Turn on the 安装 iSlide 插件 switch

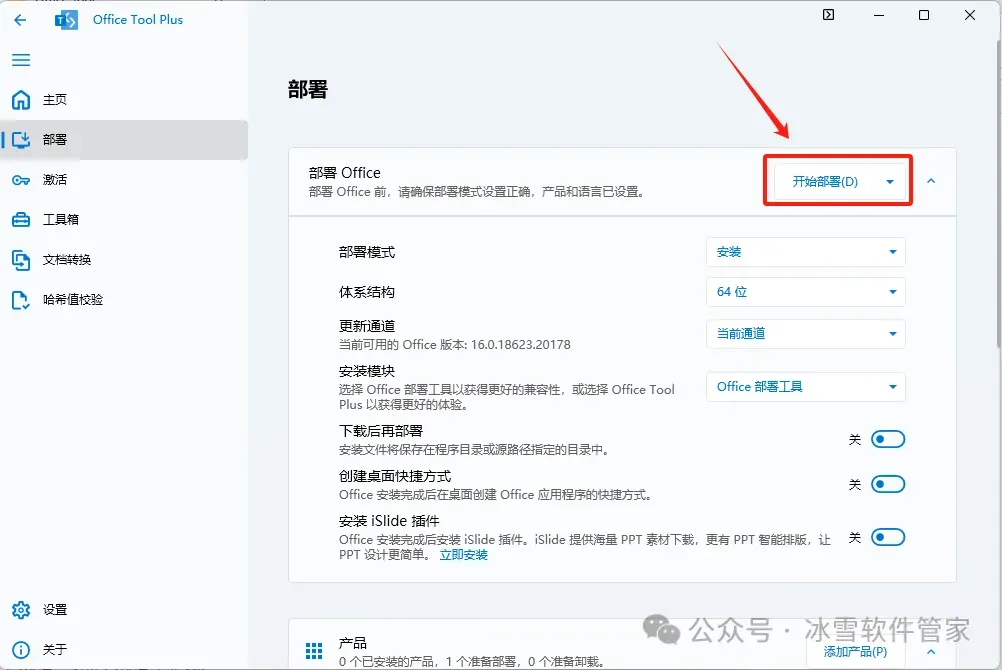pyautogui.click(x=888, y=537)
